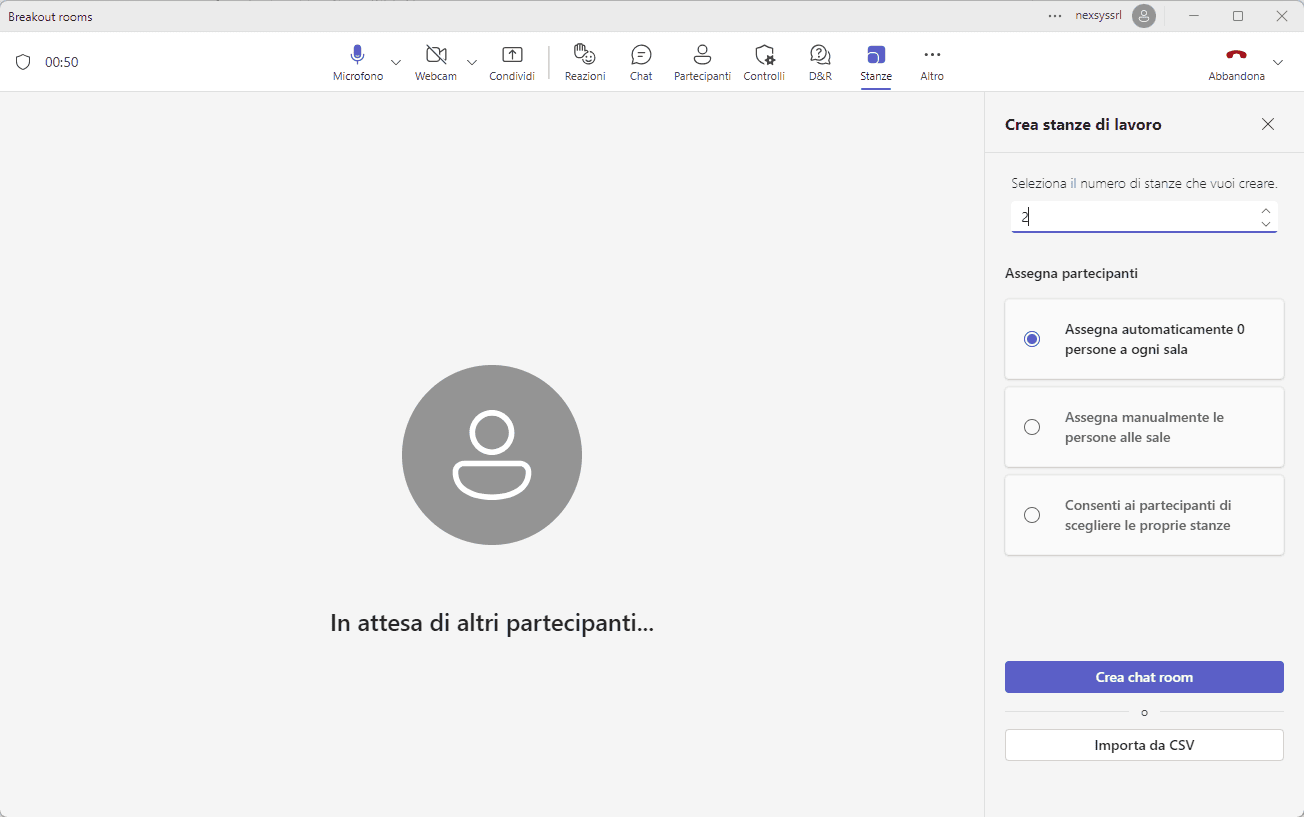Open Controlli meeting controls
Screen dimensions: 1304x817
764,62
